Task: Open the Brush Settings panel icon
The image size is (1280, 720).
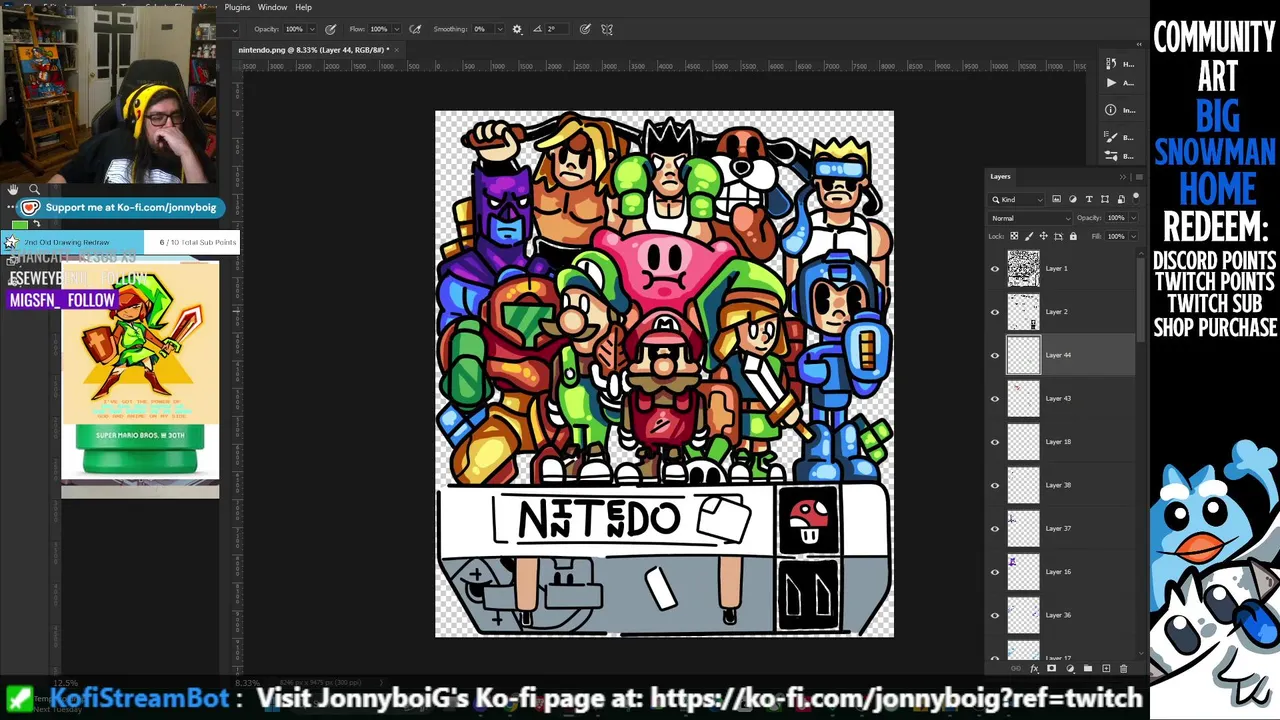Action: 1111,138
